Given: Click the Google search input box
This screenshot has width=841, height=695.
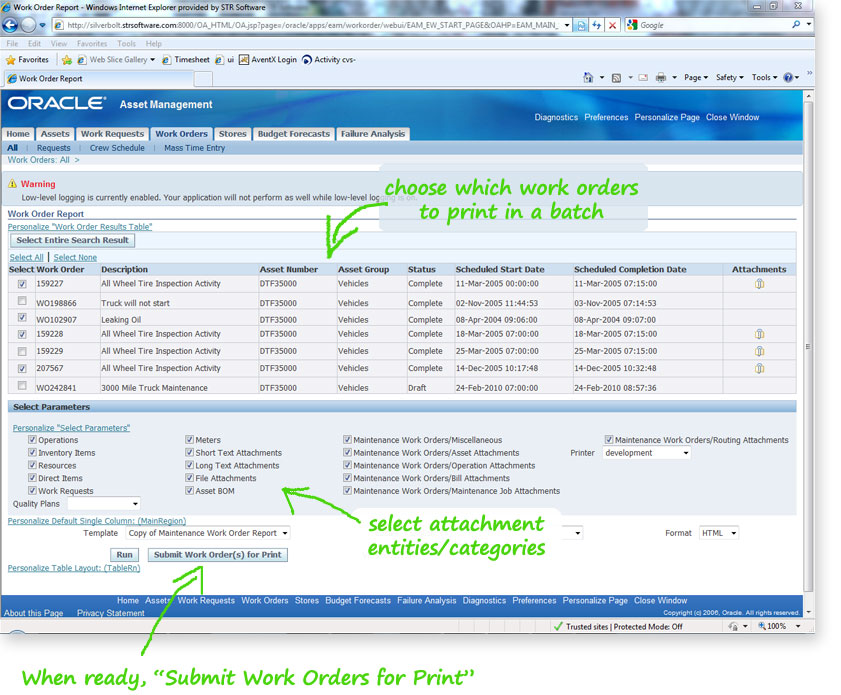Looking at the screenshot, I should tap(713, 25).
